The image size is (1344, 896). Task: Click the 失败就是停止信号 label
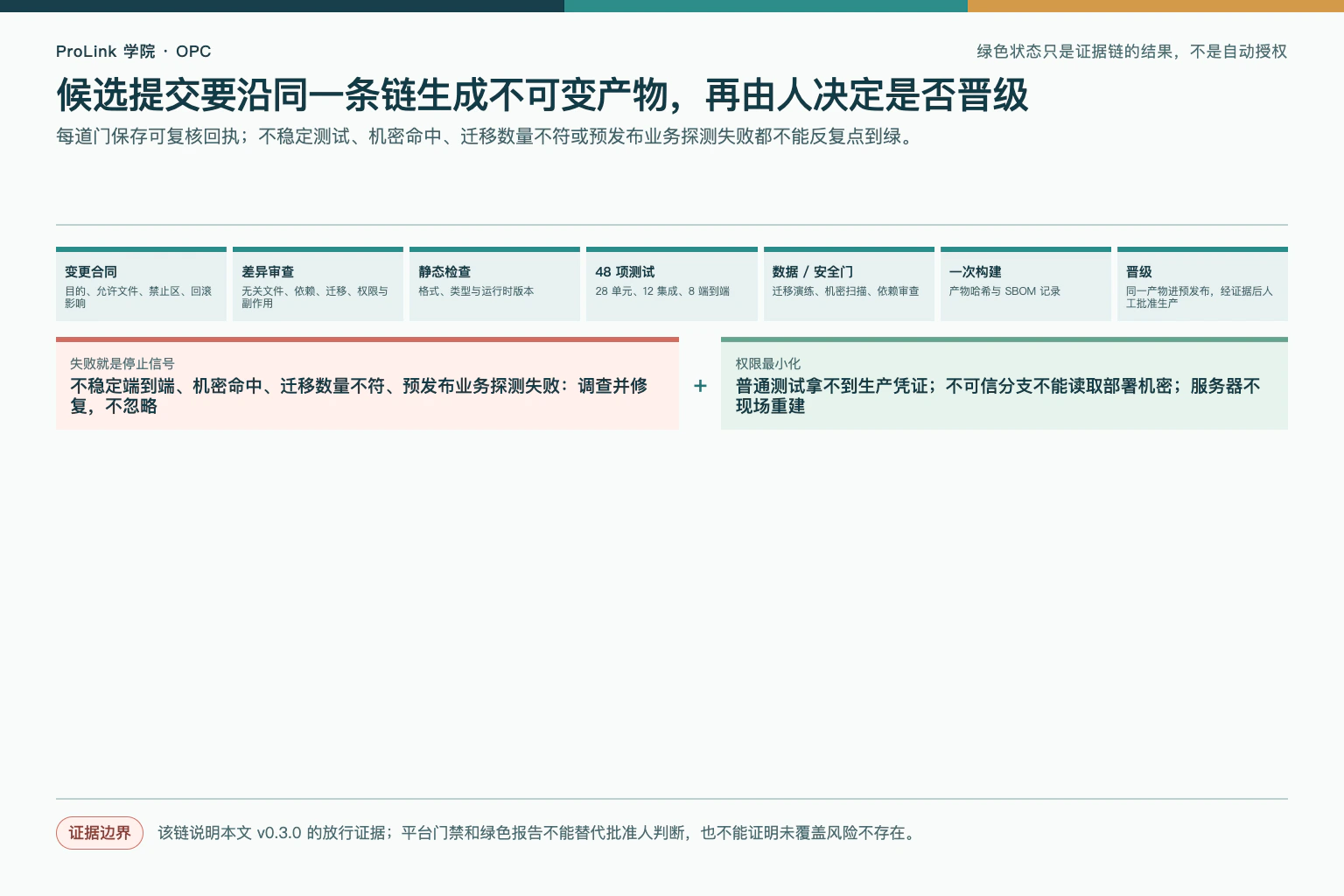pyautogui.click(x=122, y=363)
